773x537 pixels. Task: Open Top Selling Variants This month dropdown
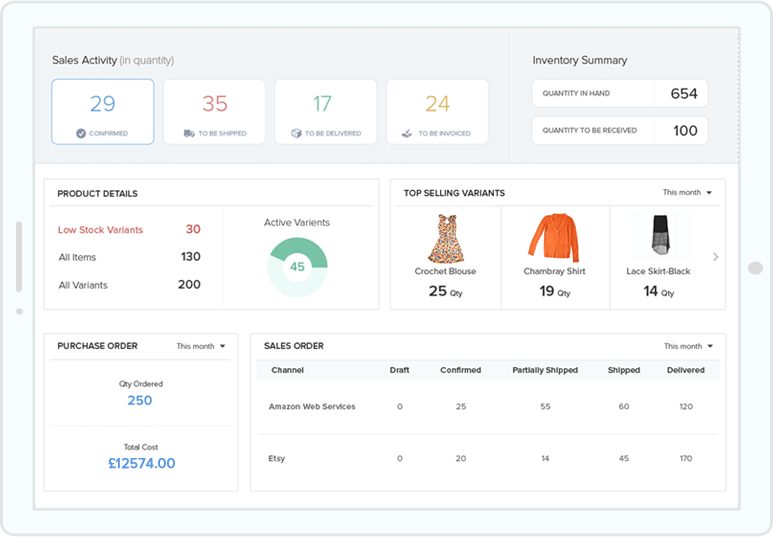(687, 192)
